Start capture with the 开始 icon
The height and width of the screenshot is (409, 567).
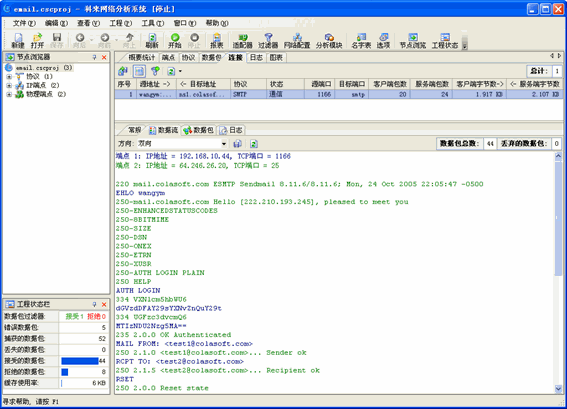click(175, 40)
